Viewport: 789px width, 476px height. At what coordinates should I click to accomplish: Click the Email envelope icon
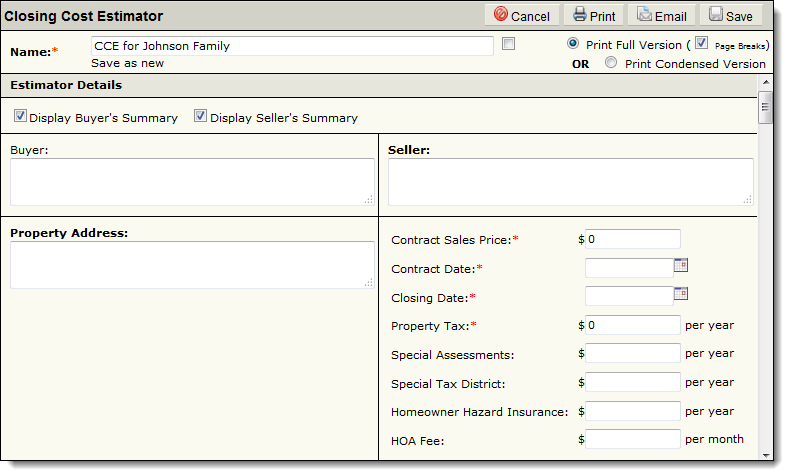[x=644, y=14]
